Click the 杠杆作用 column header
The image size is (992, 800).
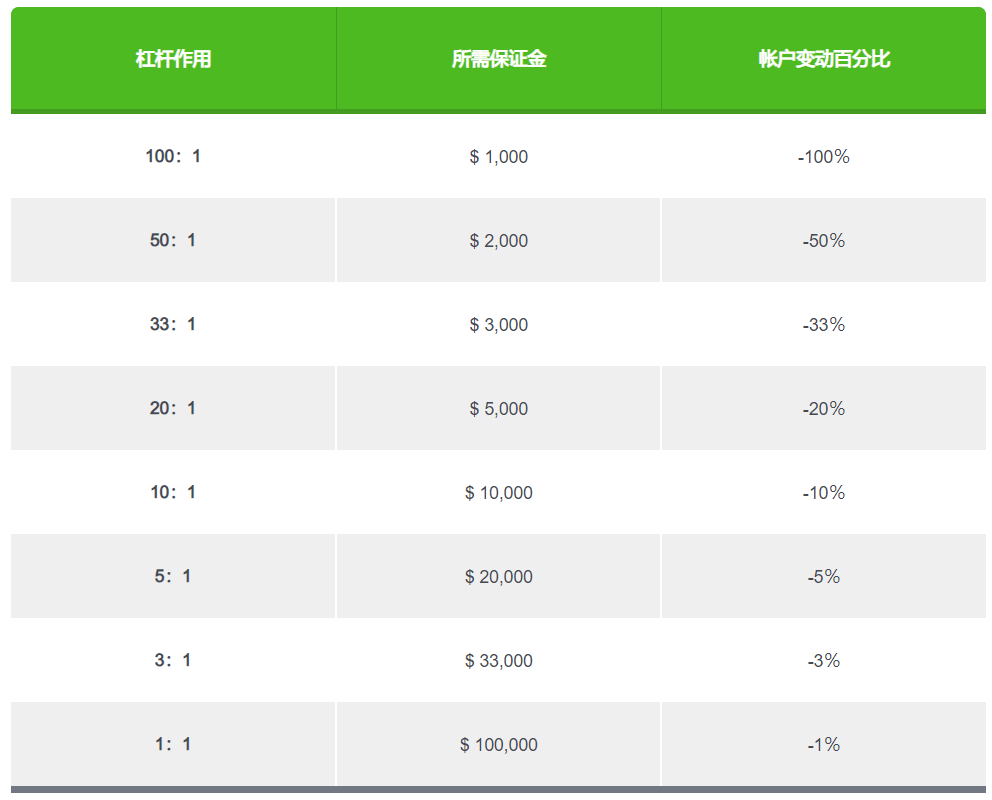click(173, 59)
